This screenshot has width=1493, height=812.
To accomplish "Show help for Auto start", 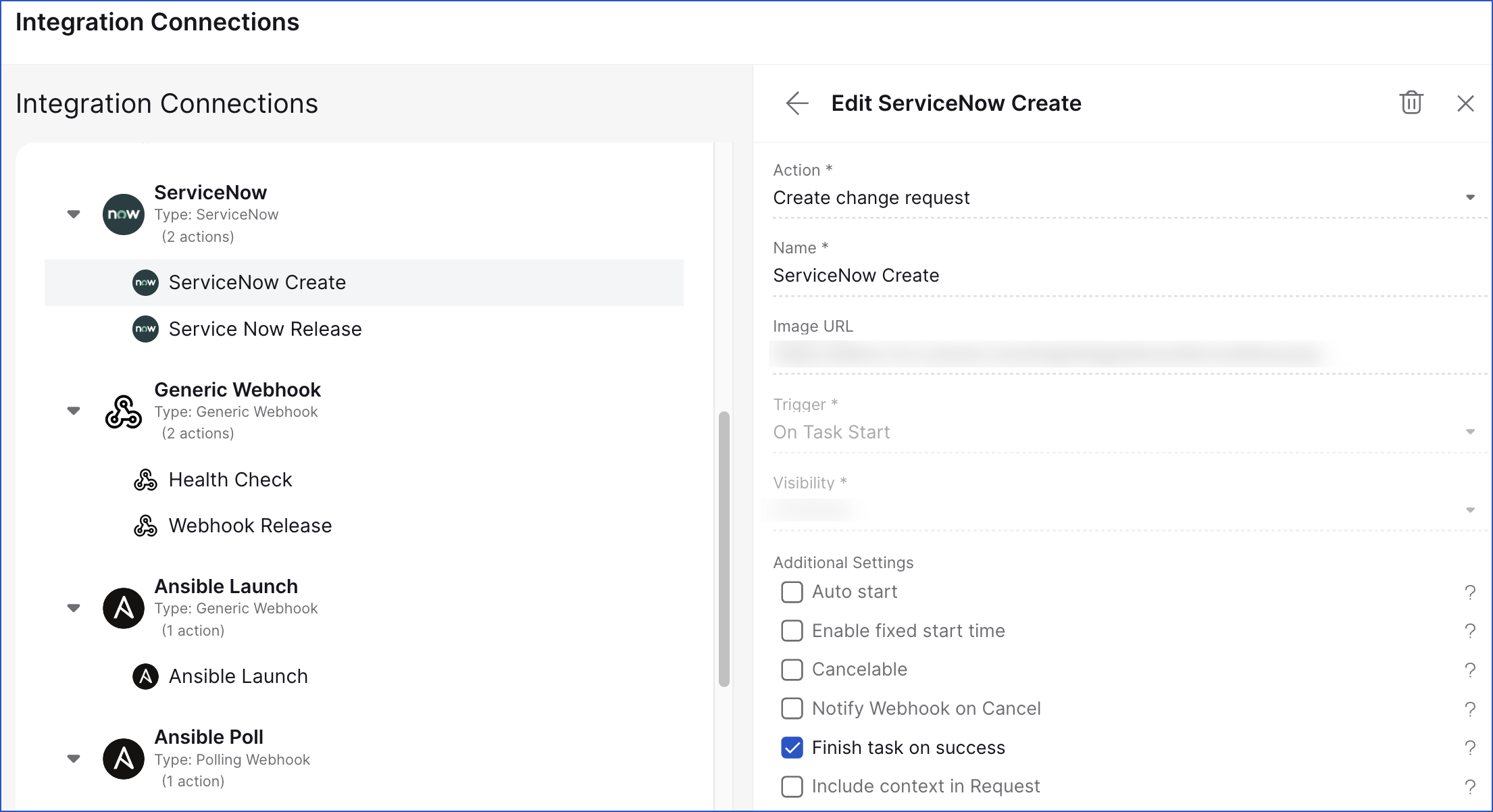I will [1470, 592].
